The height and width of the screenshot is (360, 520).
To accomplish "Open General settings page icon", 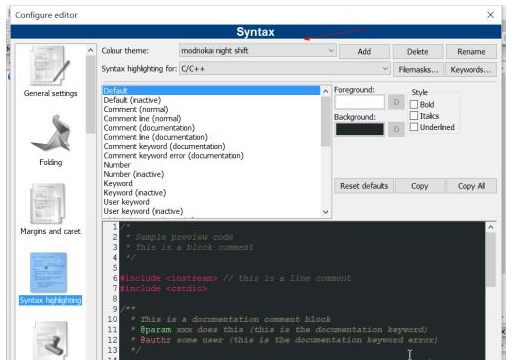I will [50, 66].
